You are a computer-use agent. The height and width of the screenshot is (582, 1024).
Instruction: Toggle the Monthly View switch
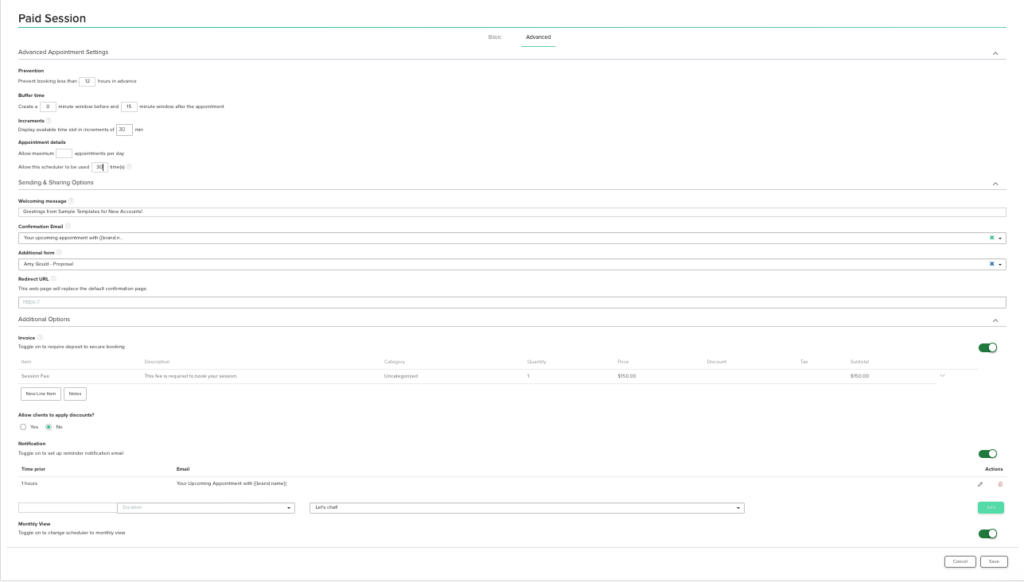pyautogui.click(x=987, y=534)
